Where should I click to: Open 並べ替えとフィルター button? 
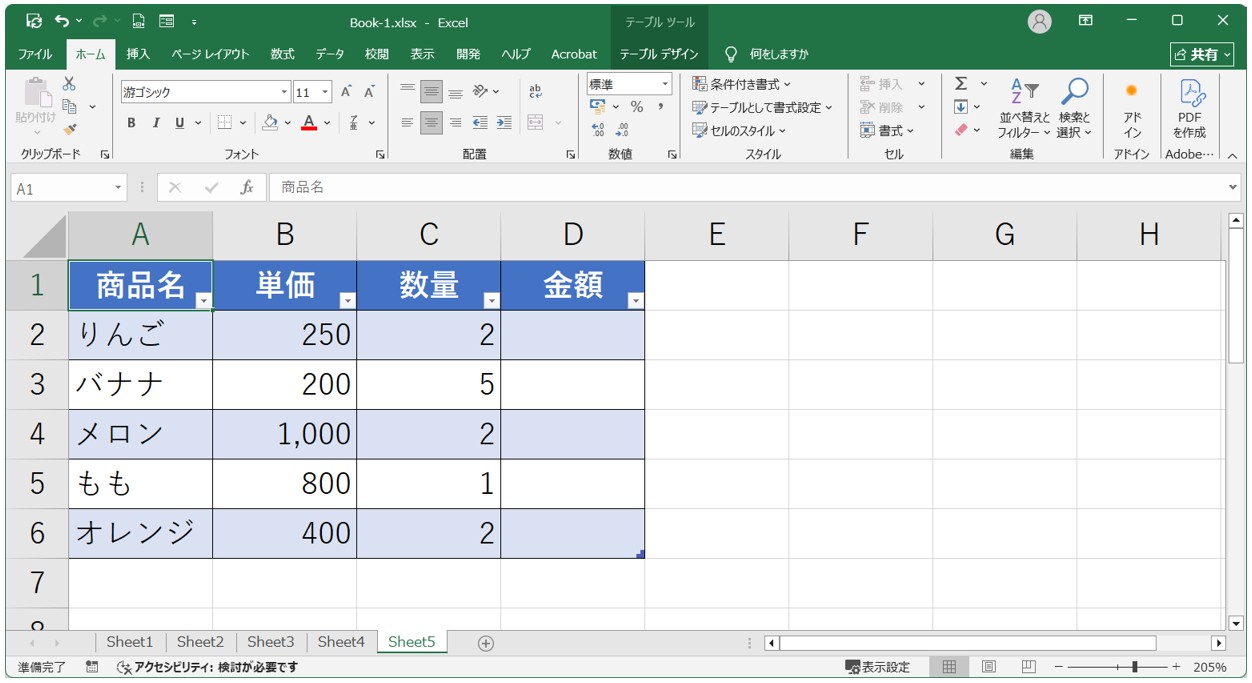(1024, 110)
